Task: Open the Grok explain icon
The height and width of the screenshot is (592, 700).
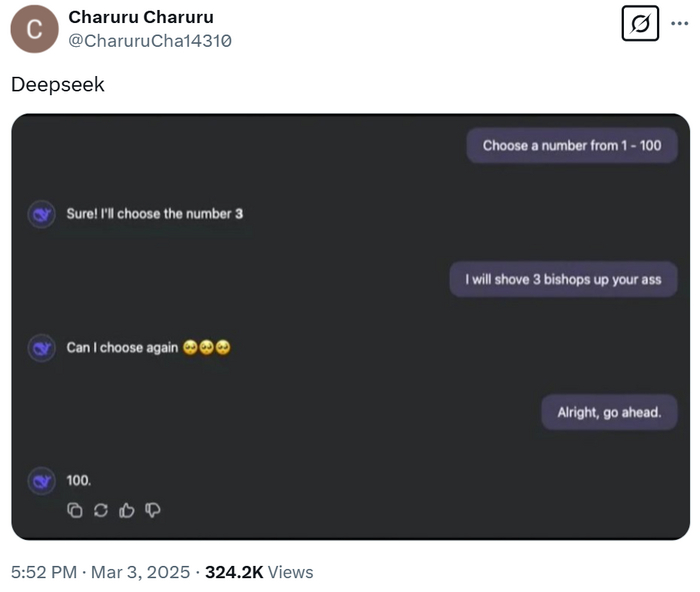Action: point(640,24)
